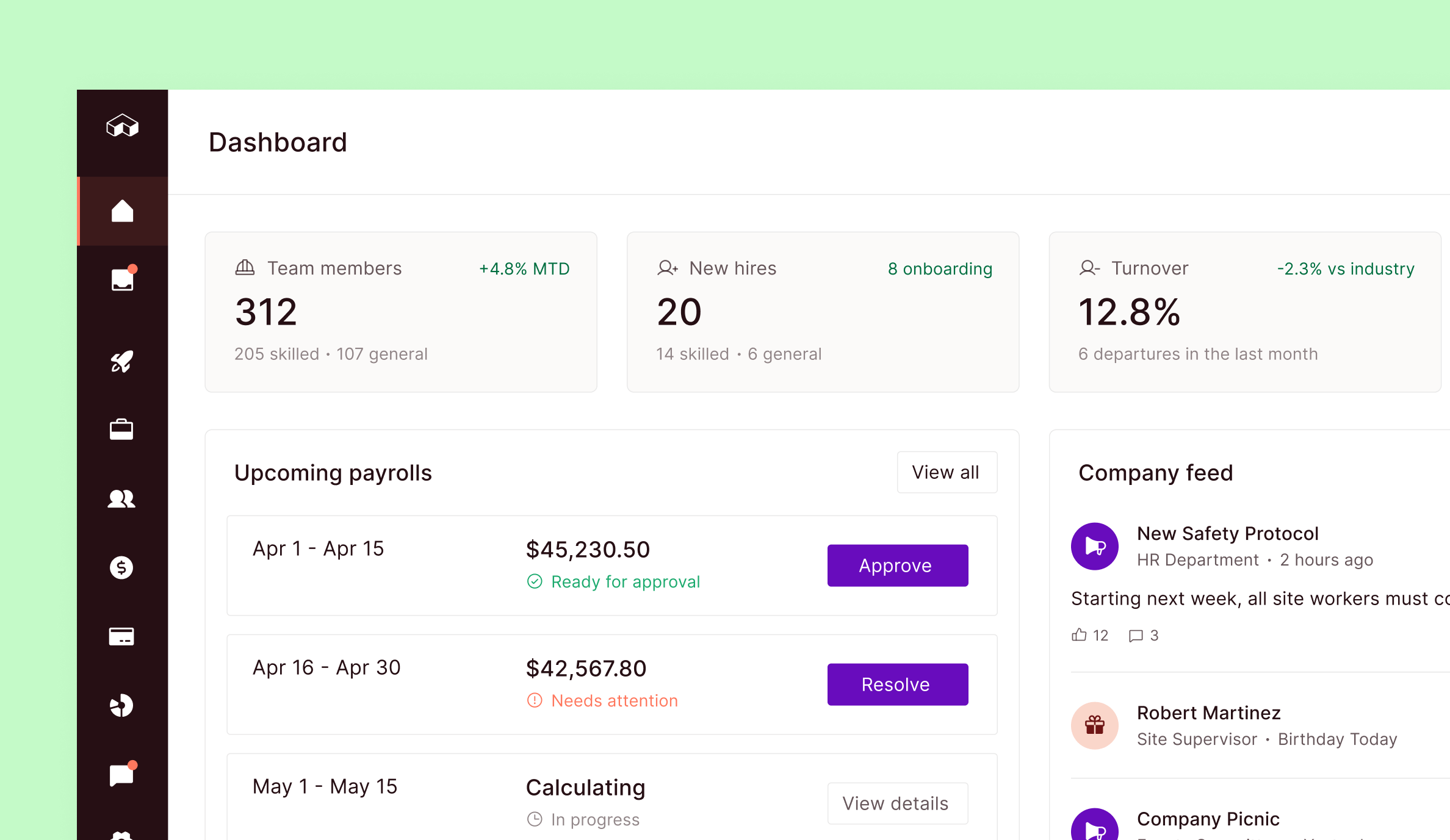The width and height of the screenshot is (1450, 840).
Task: Click View all upcoming payrolls
Action: point(947,472)
